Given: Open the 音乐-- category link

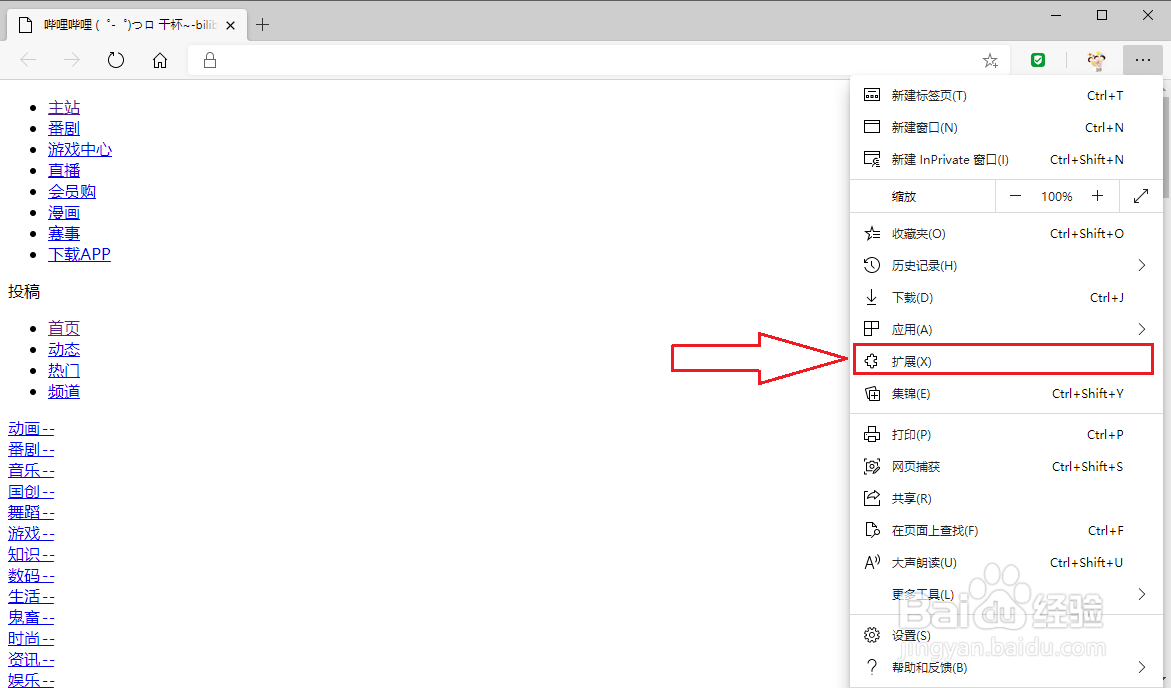Looking at the screenshot, I should coord(31,471).
